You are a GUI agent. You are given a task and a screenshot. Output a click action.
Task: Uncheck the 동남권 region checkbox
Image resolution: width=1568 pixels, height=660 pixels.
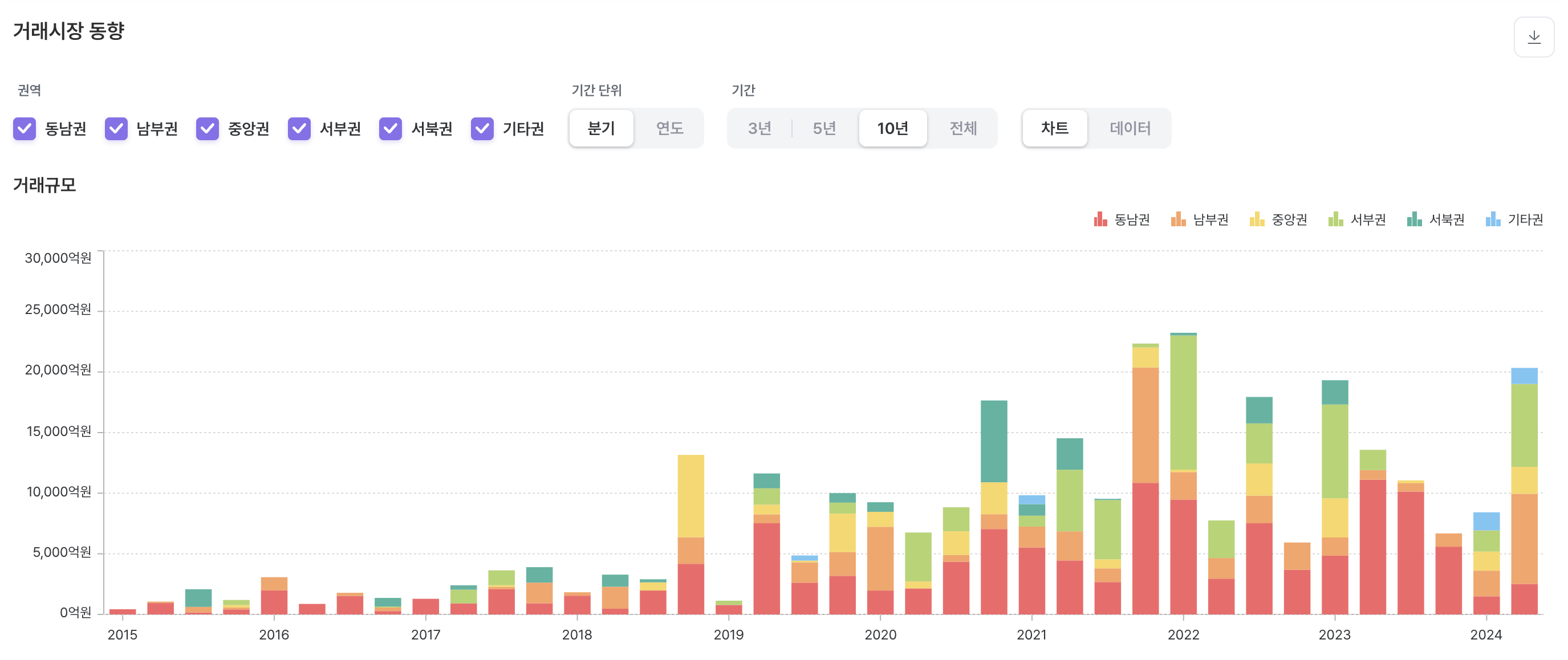(25, 128)
